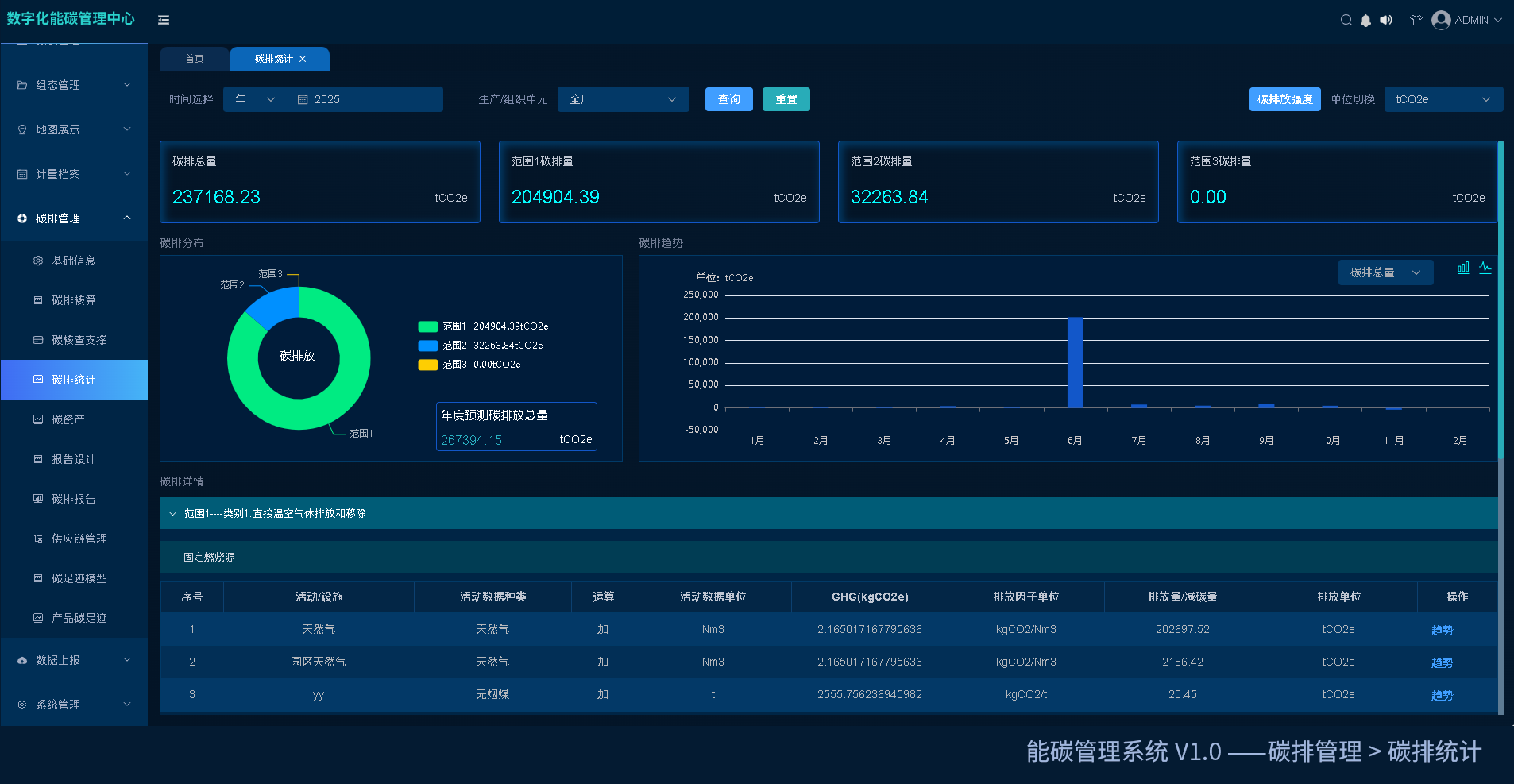Viewport: 1514px width, 784px height.
Task: Collapse the 范围1 类别1 detail section
Action: pos(828,513)
